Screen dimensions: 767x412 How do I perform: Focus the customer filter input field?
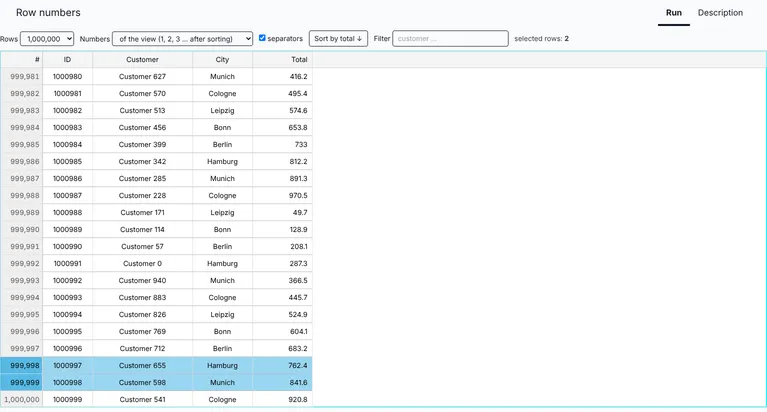tap(450, 39)
